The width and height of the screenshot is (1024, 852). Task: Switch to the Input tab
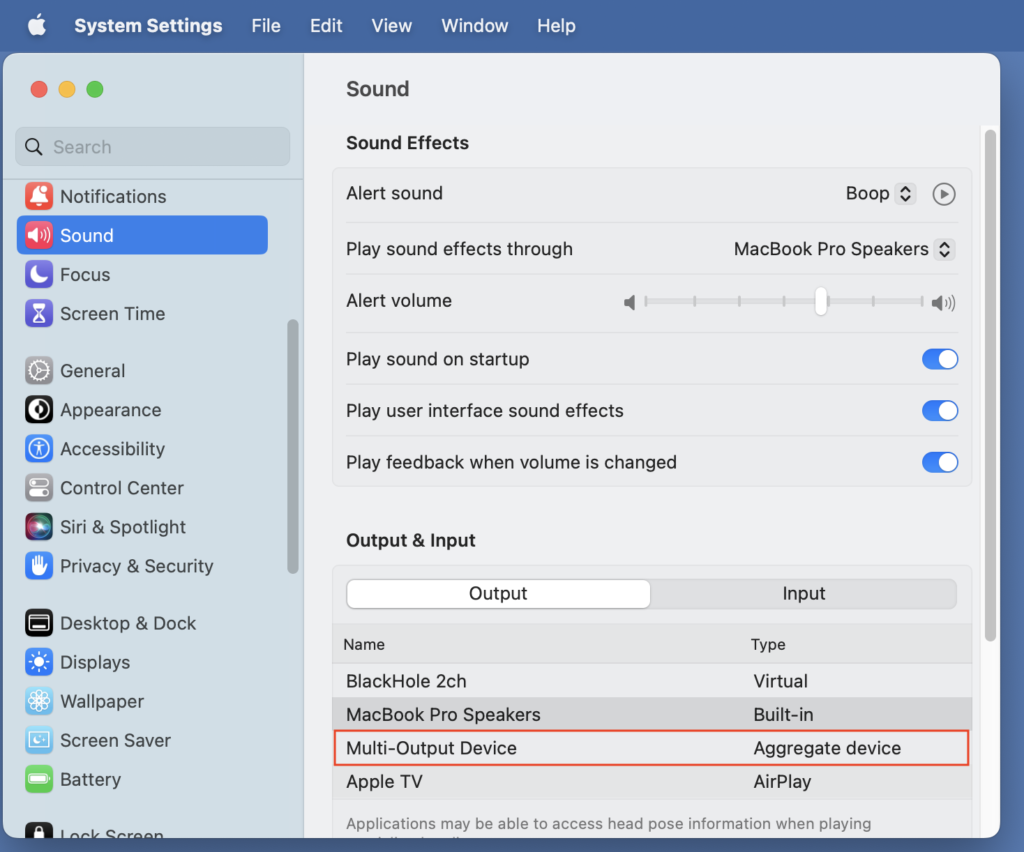(804, 593)
